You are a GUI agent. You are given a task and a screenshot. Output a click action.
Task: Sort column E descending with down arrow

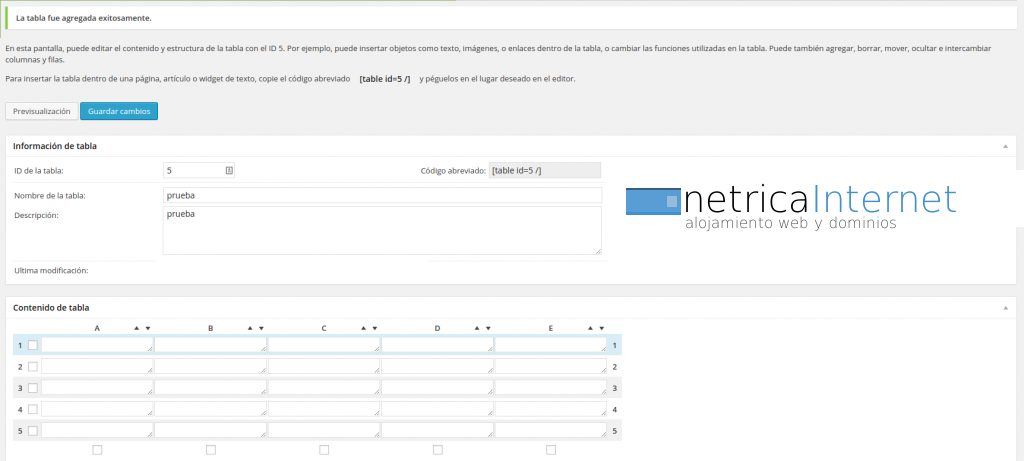[x=602, y=328]
